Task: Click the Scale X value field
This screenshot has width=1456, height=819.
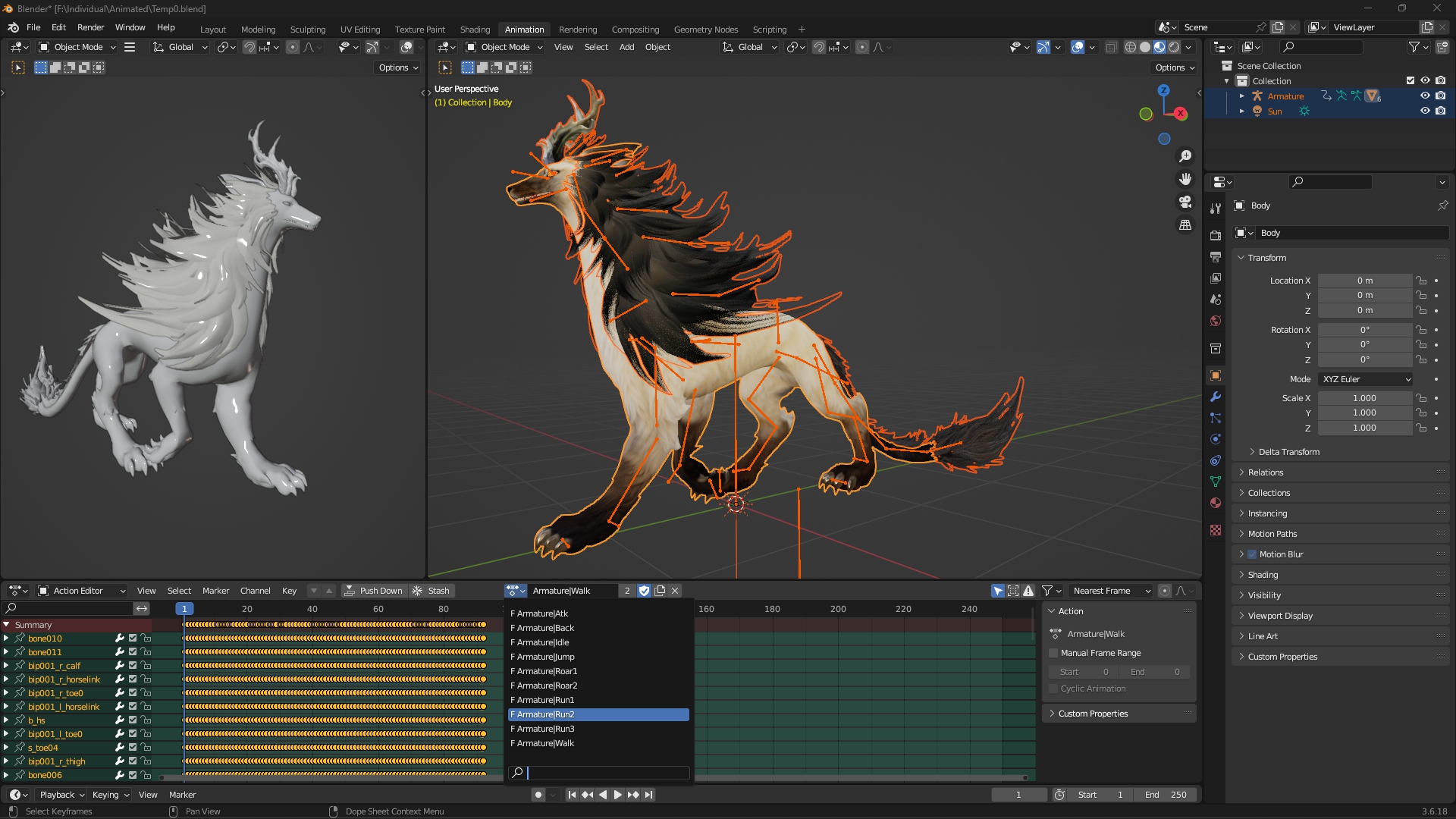Action: point(1364,398)
